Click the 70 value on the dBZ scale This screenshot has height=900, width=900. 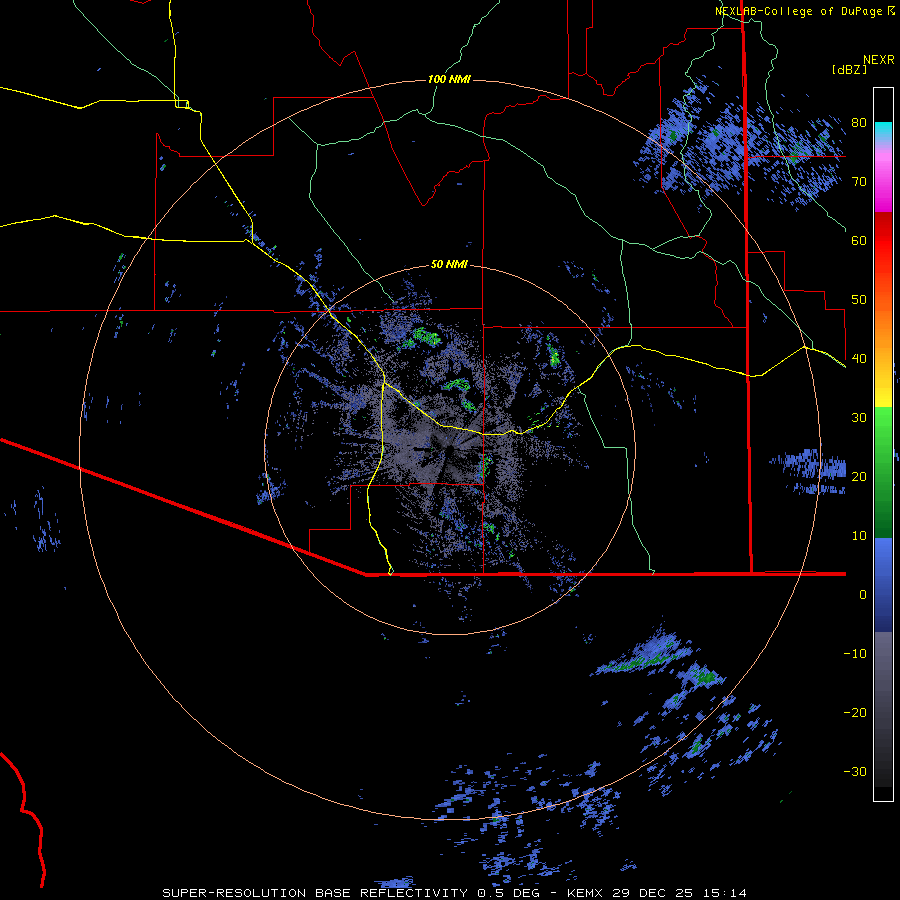click(859, 181)
